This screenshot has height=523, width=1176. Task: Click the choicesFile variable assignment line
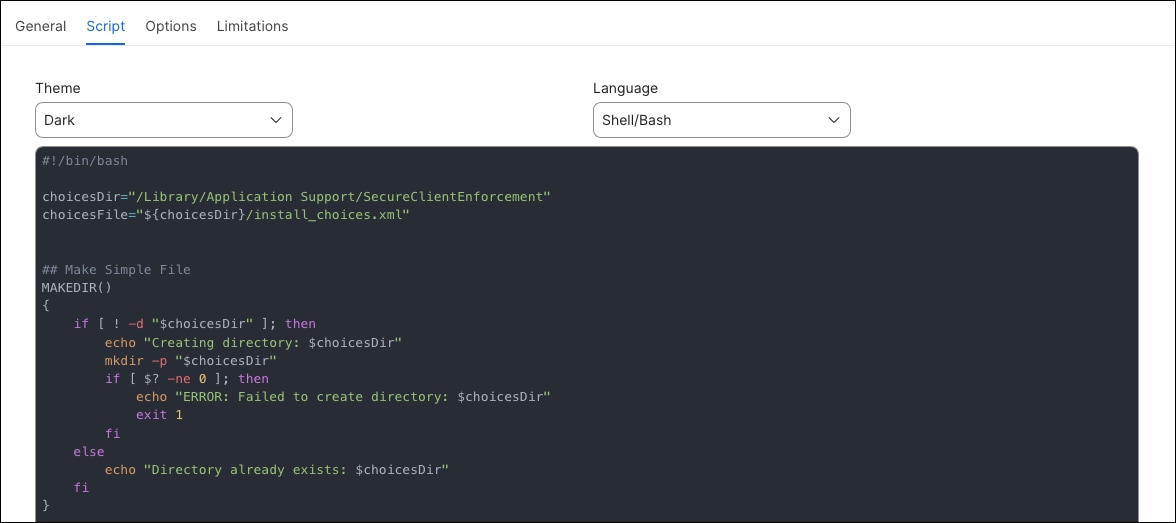[226, 215]
